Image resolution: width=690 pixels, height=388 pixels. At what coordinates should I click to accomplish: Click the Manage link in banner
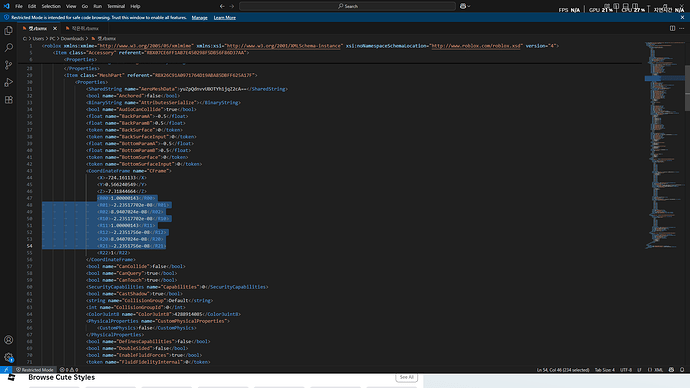click(x=199, y=18)
